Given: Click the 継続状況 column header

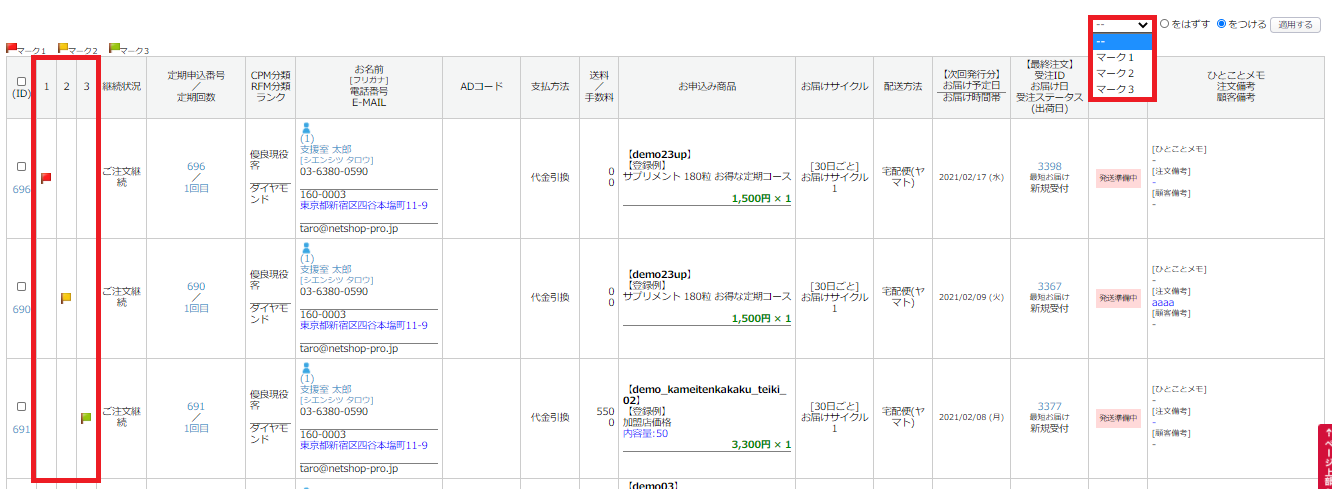Looking at the screenshot, I should (122, 87).
